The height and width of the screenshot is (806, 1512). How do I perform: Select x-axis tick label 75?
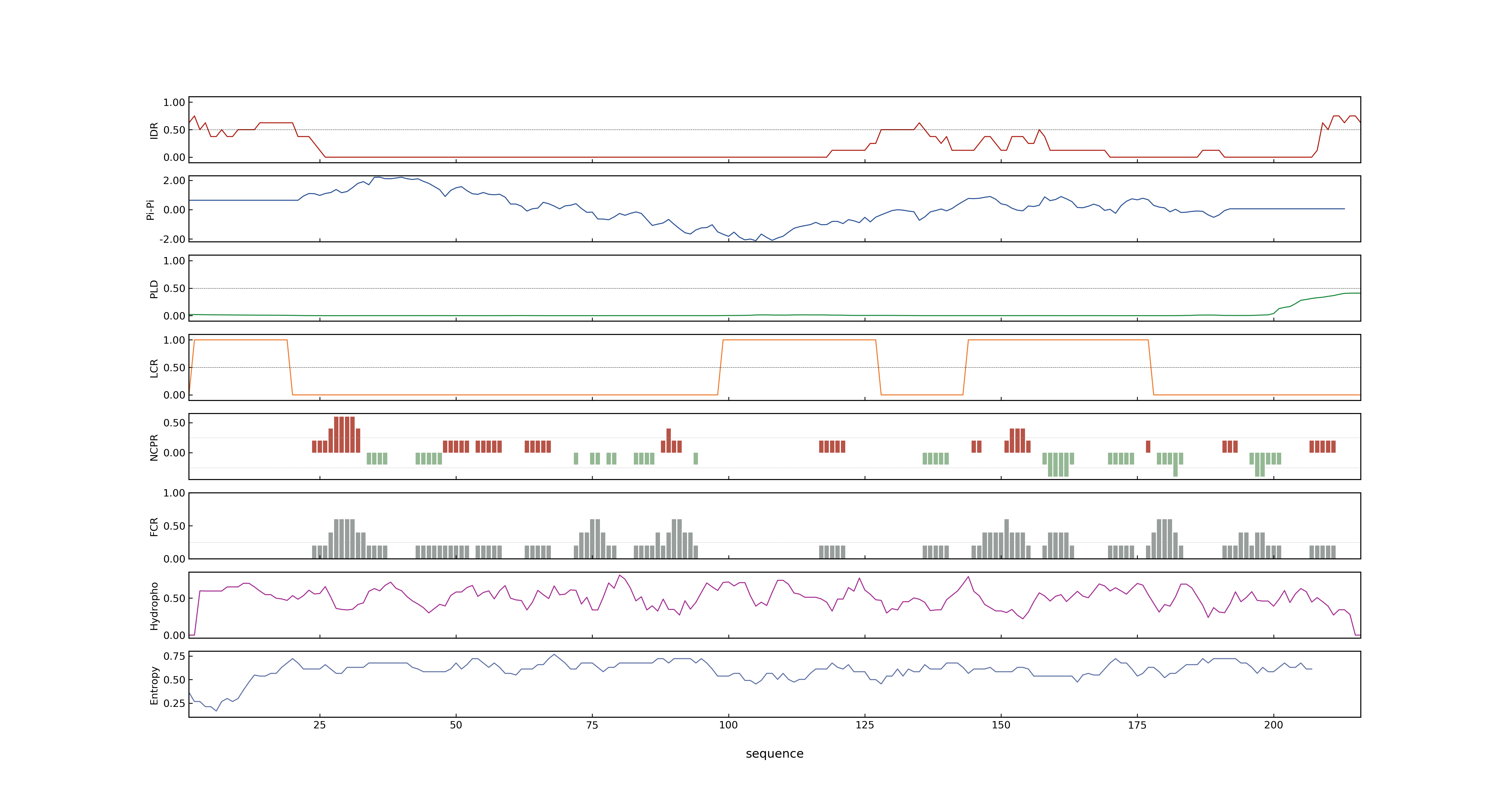(x=592, y=725)
